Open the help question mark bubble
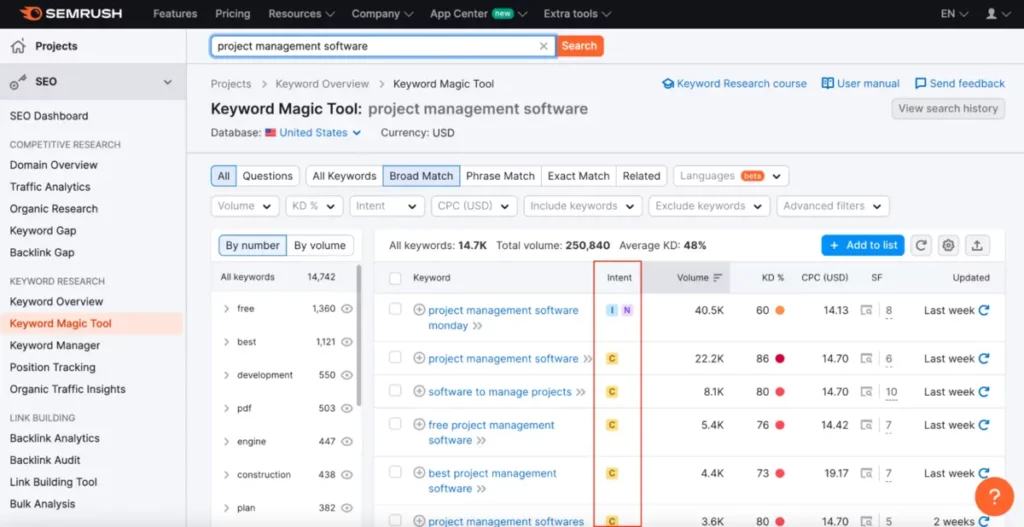Image resolution: width=1024 pixels, height=527 pixels. tap(994, 497)
